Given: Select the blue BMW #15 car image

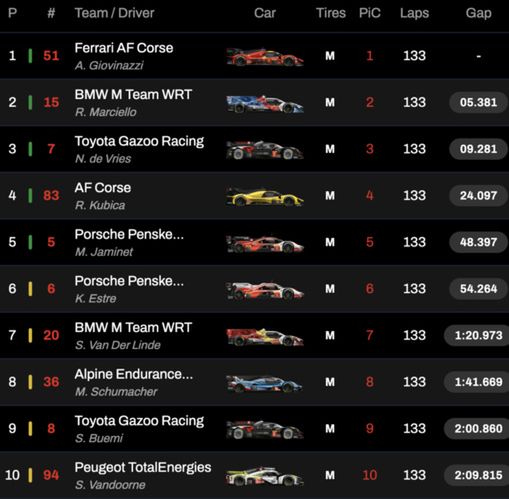Looking at the screenshot, I should (265, 103).
